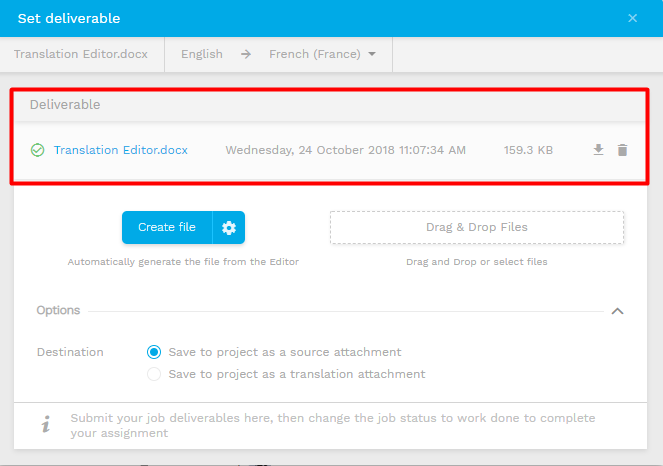663x466 pixels.
Task: Click the arrow between English and French
Action: (246, 54)
